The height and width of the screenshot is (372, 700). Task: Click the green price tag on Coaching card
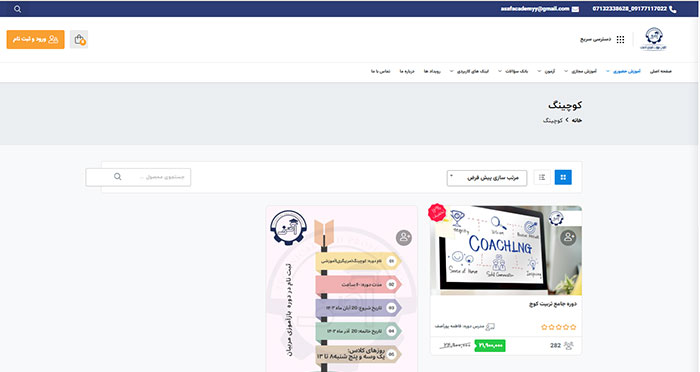click(x=490, y=345)
